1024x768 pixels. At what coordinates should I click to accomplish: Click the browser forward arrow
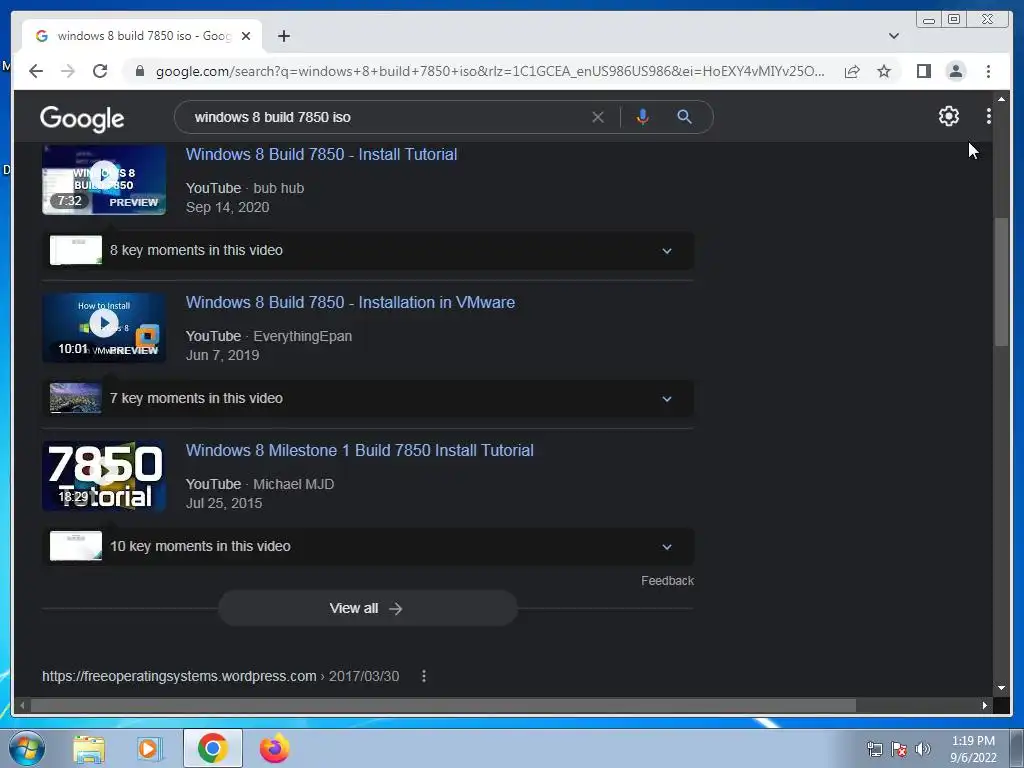(x=68, y=71)
